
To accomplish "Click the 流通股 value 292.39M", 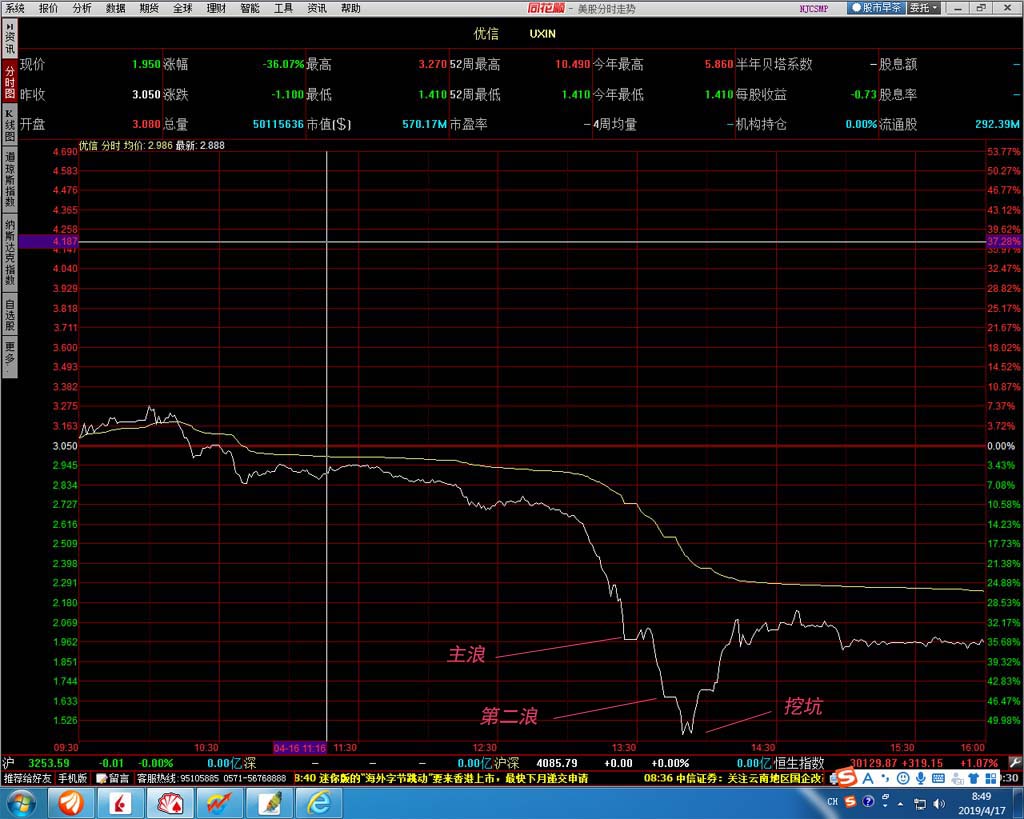I will (x=997, y=124).
